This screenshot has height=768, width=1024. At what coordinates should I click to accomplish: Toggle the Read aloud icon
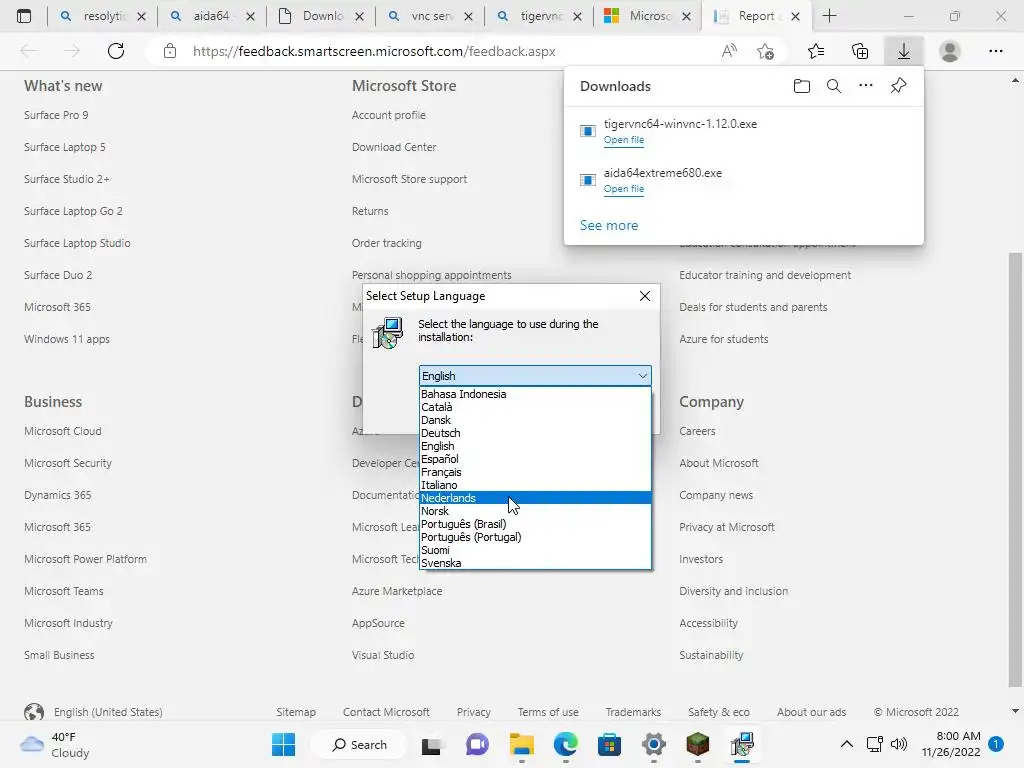point(729,51)
